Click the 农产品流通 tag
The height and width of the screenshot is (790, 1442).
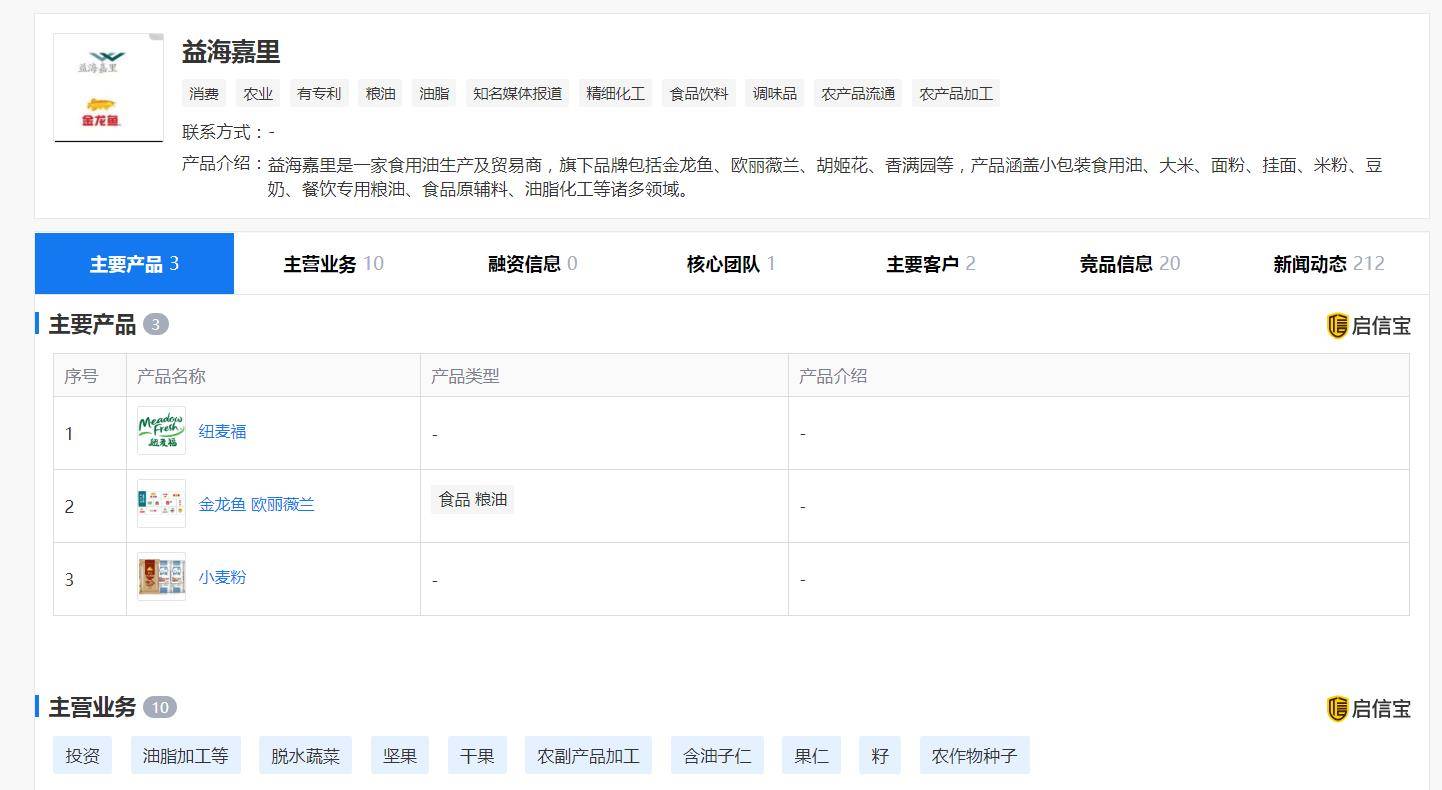click(x=858, y=94)
